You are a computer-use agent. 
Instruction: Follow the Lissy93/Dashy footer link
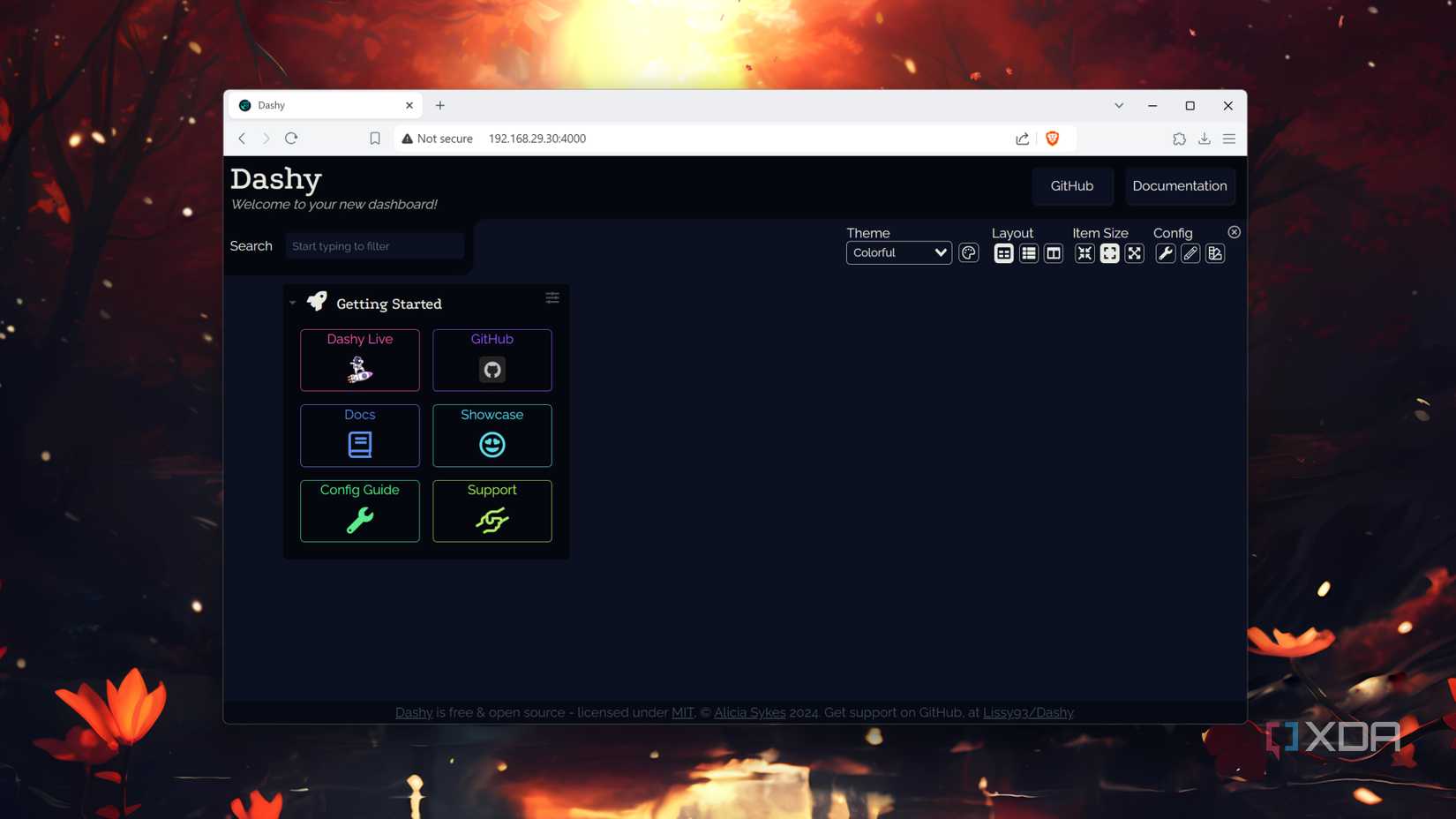tap(1028, 712)
